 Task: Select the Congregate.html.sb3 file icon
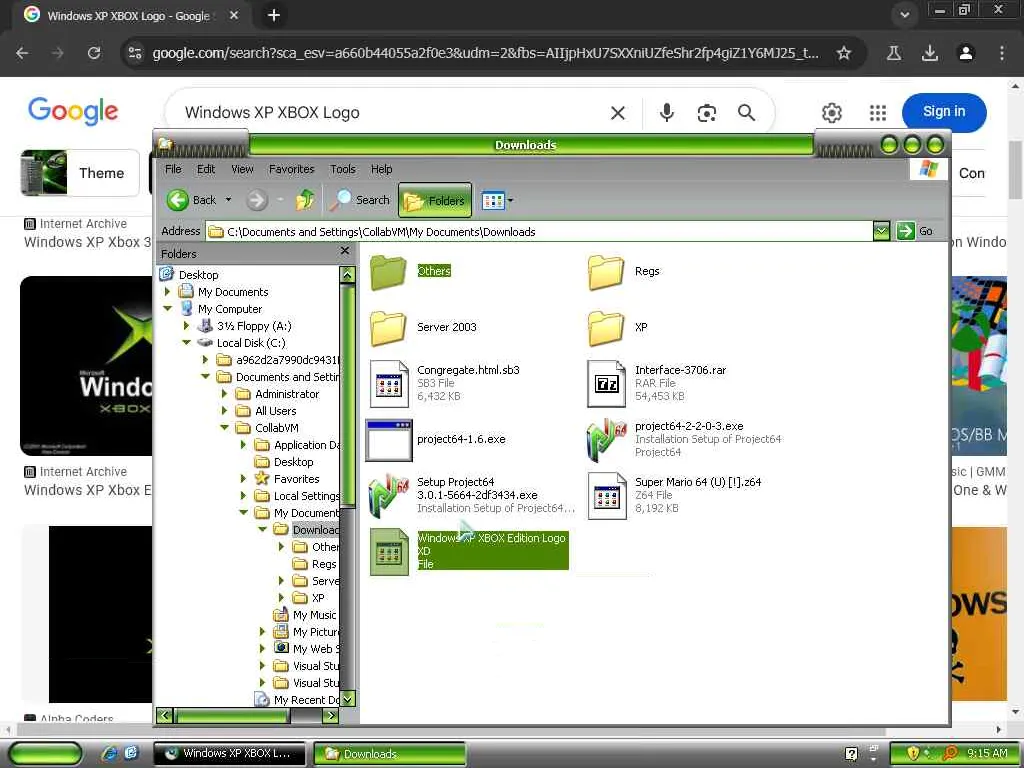389,383
